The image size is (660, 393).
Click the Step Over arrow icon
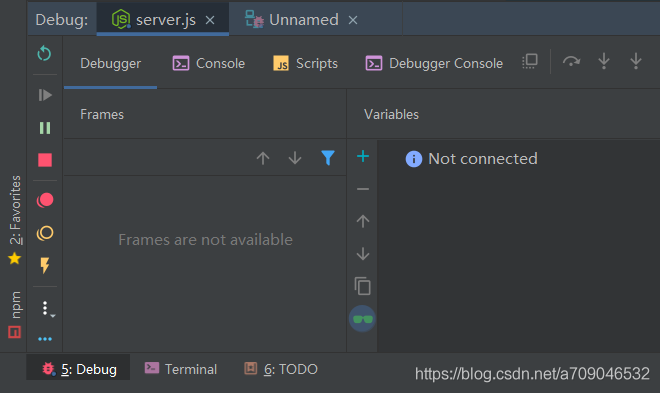click(571, 62)
